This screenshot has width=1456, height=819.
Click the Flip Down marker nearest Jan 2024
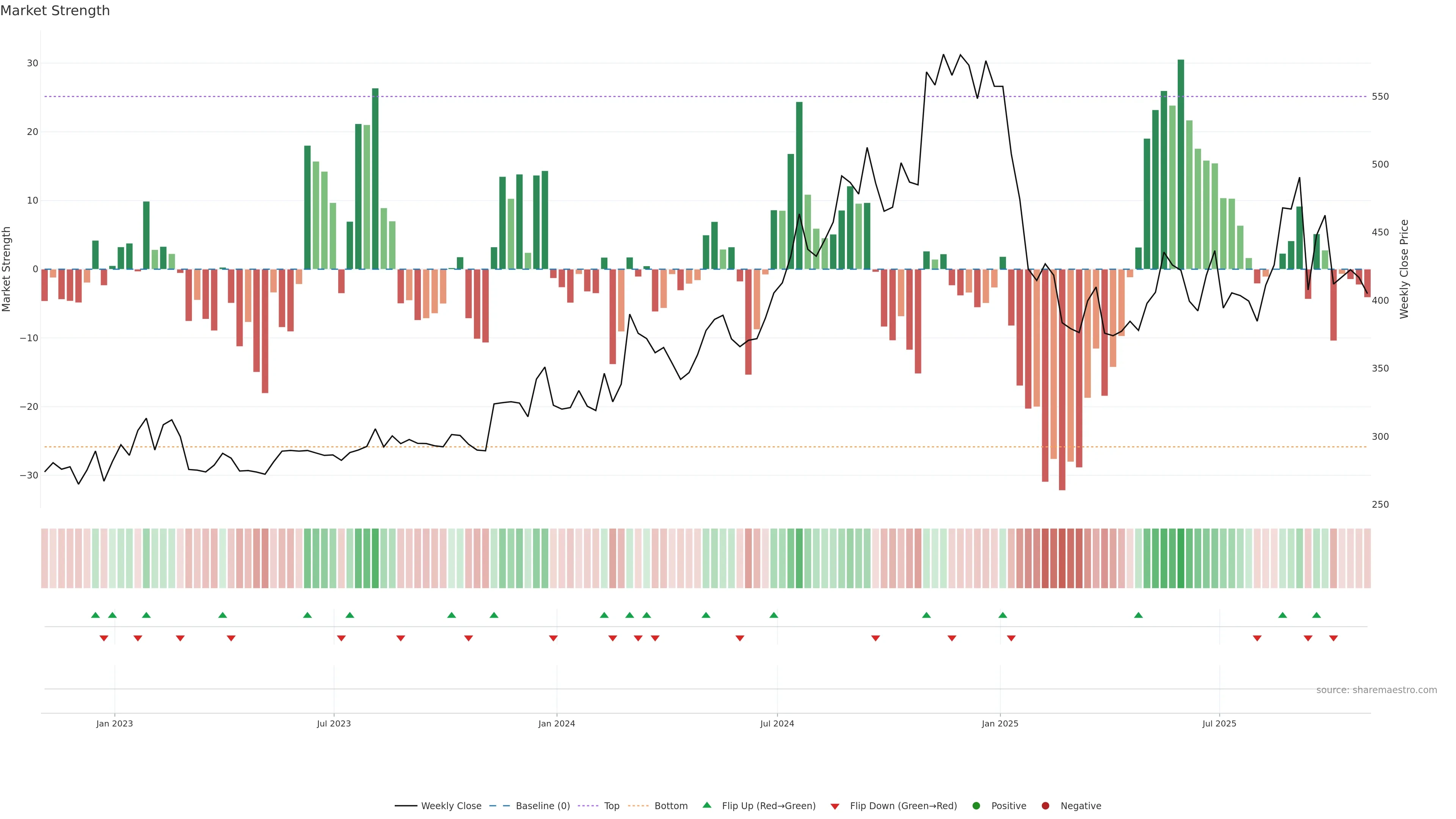(553, 638)
